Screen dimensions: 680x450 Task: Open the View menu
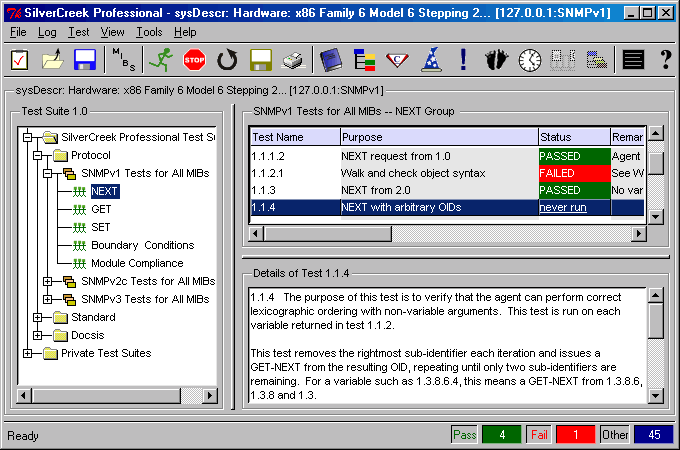[x=112, y=32]
